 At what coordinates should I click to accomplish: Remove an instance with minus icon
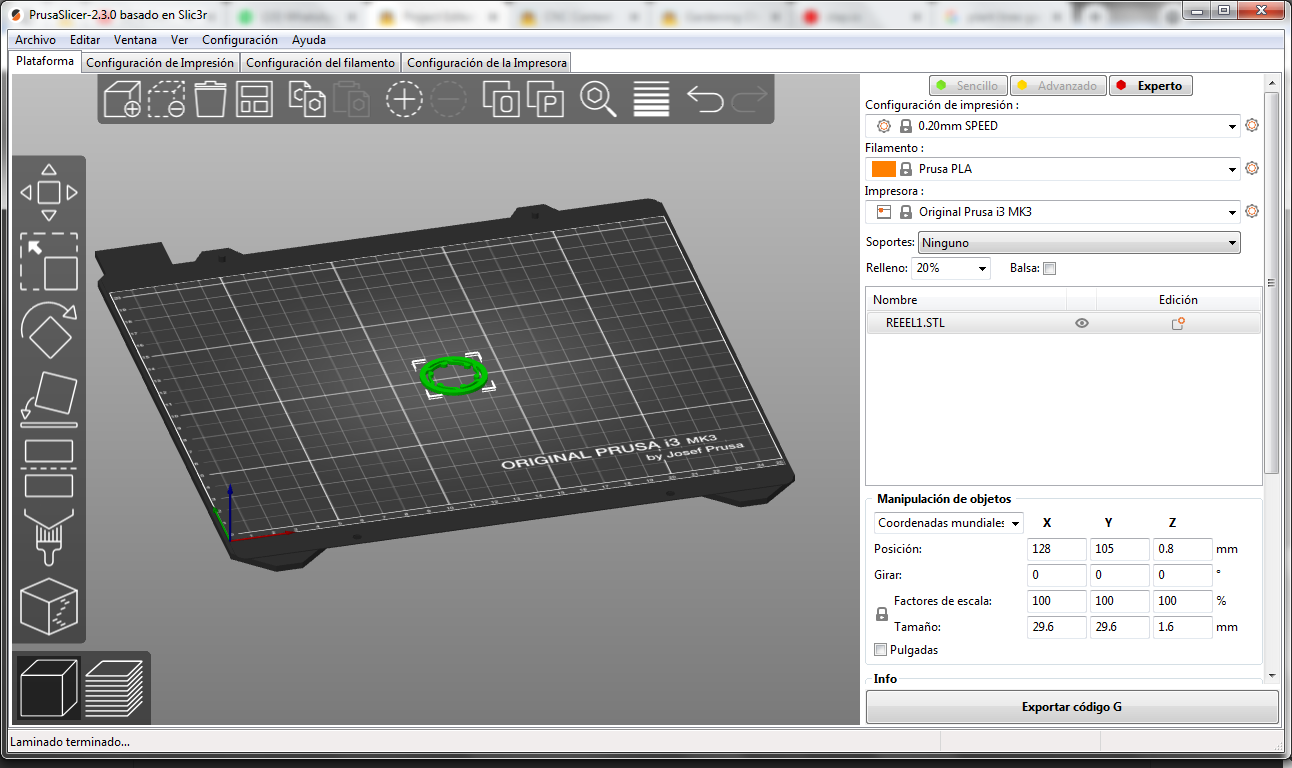[449, 100]
